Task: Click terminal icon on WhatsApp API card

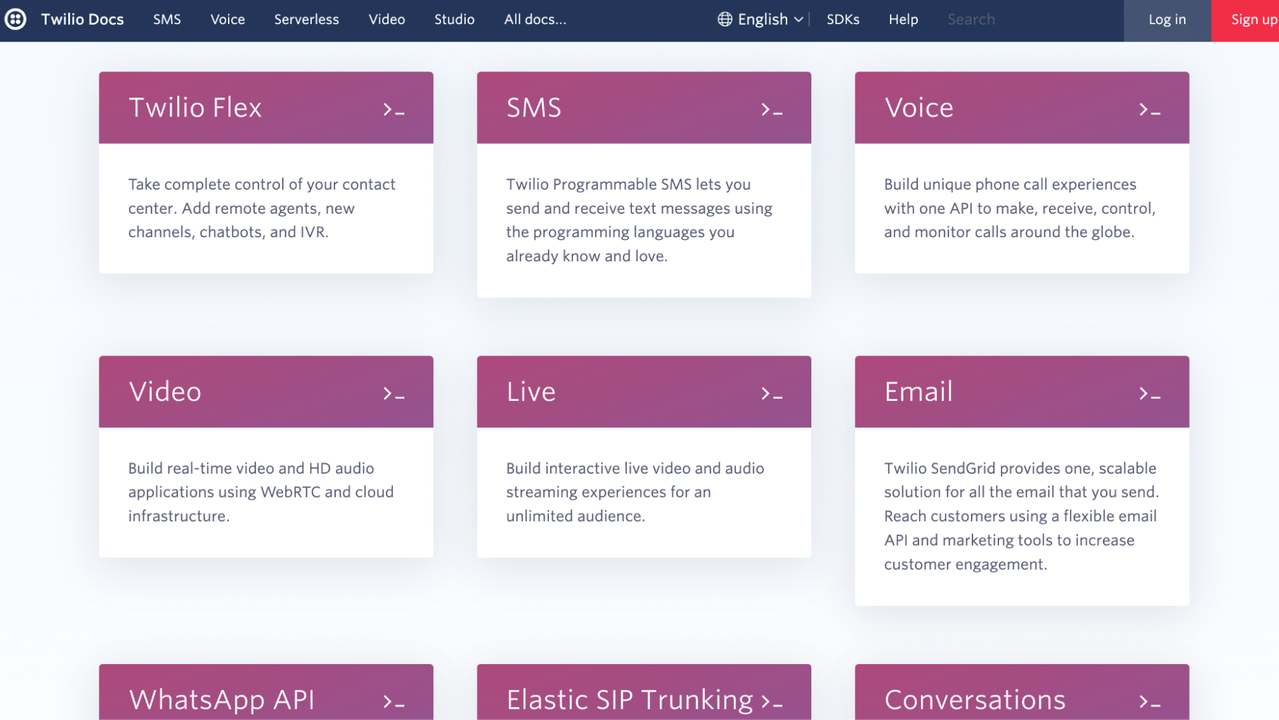Action: point(394,701)
